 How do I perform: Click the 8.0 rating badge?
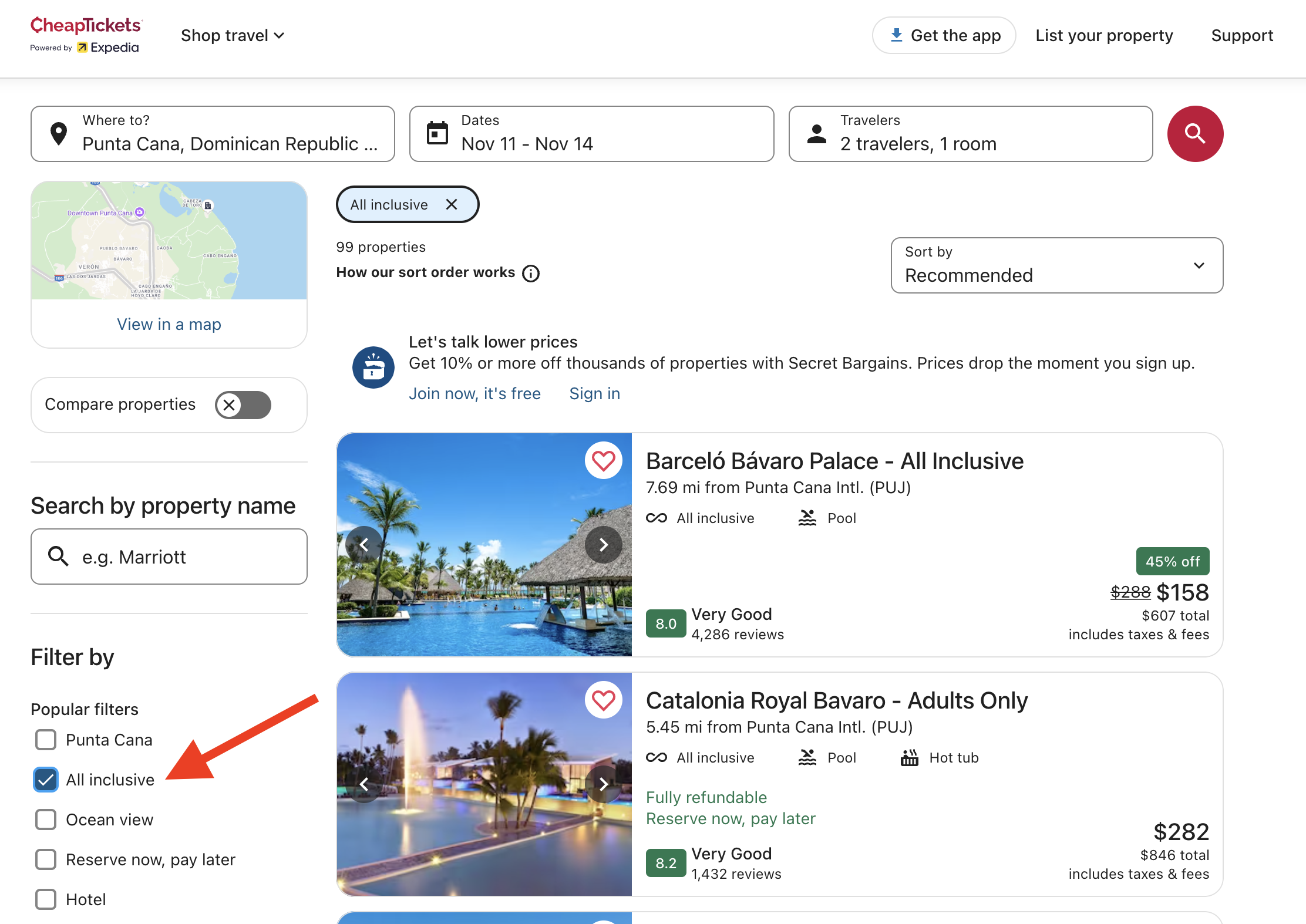[666, 623]
